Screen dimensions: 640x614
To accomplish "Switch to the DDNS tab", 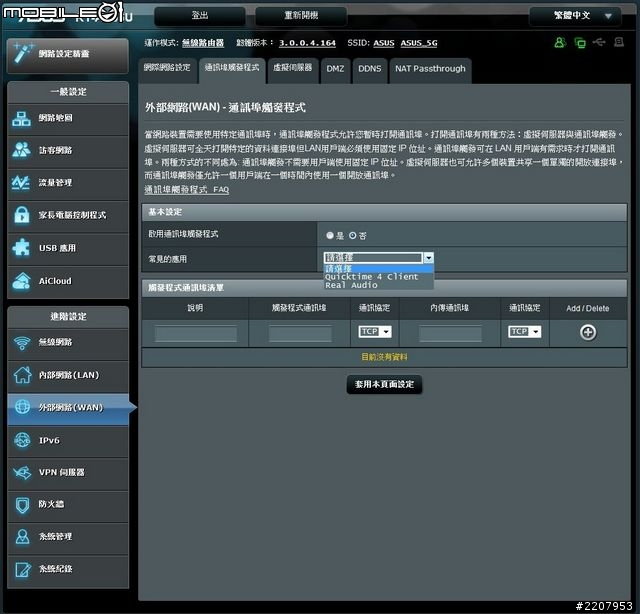I will (x=370, y=69).
